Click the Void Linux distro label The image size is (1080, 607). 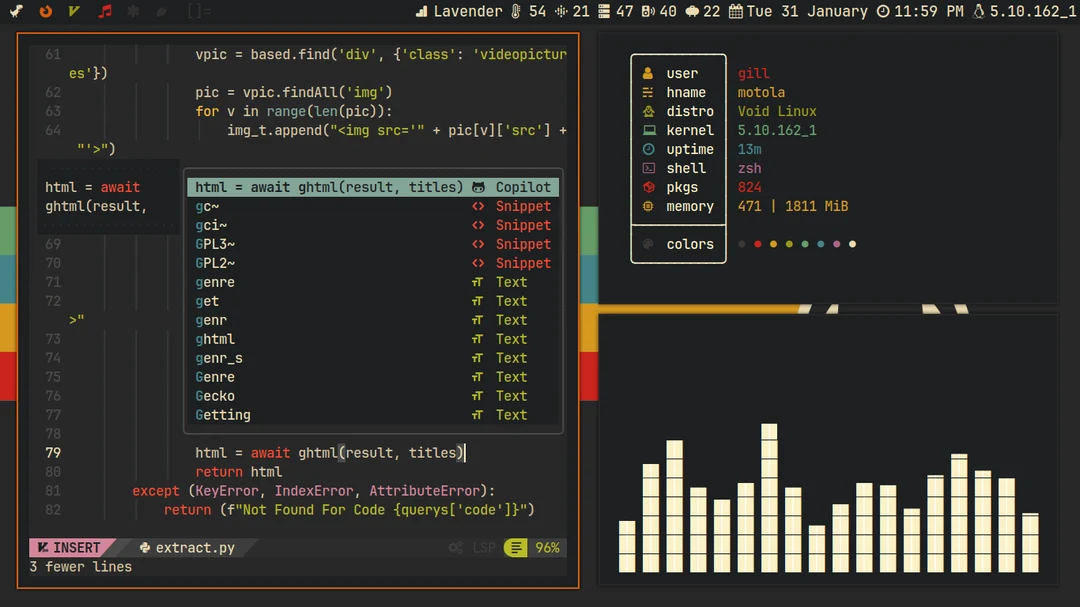tap(776, 111)
